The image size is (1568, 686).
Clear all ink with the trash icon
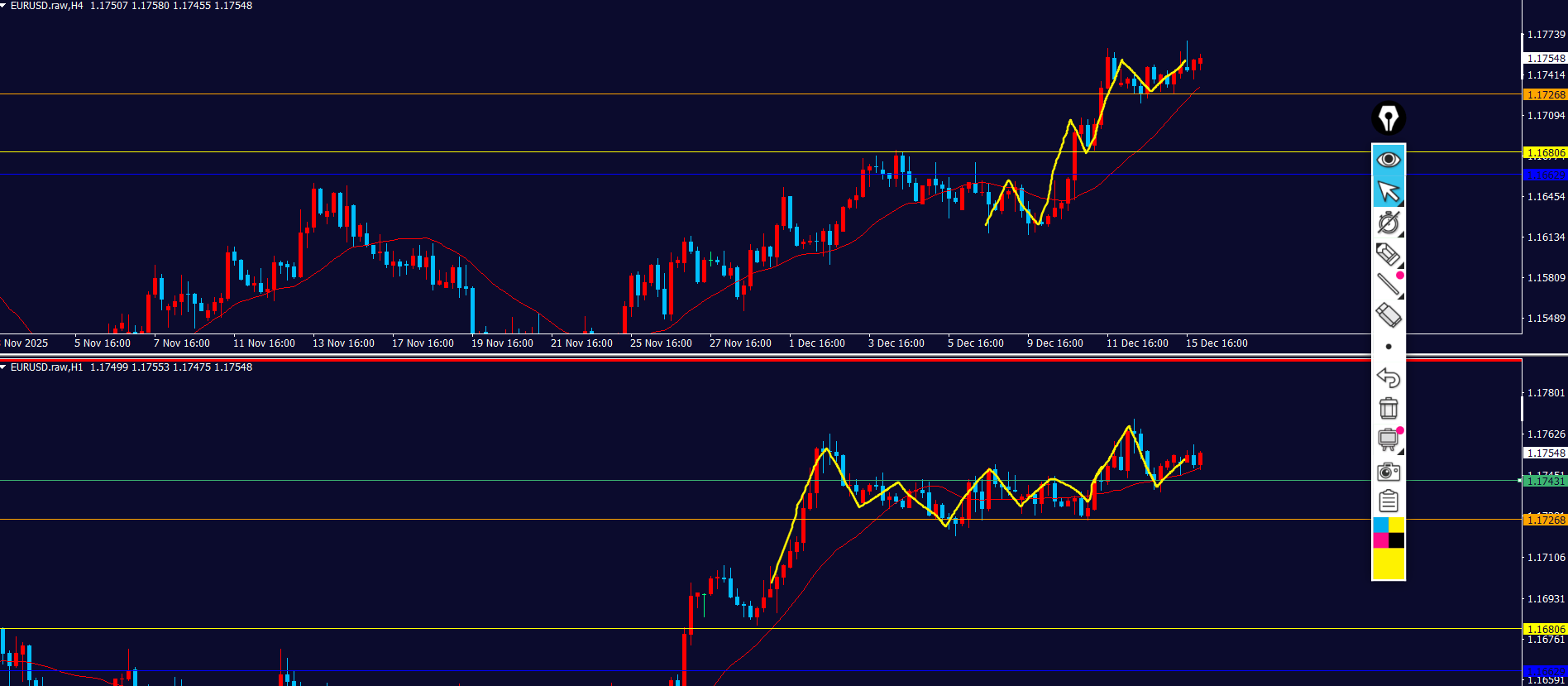[x=1388, y=409]
